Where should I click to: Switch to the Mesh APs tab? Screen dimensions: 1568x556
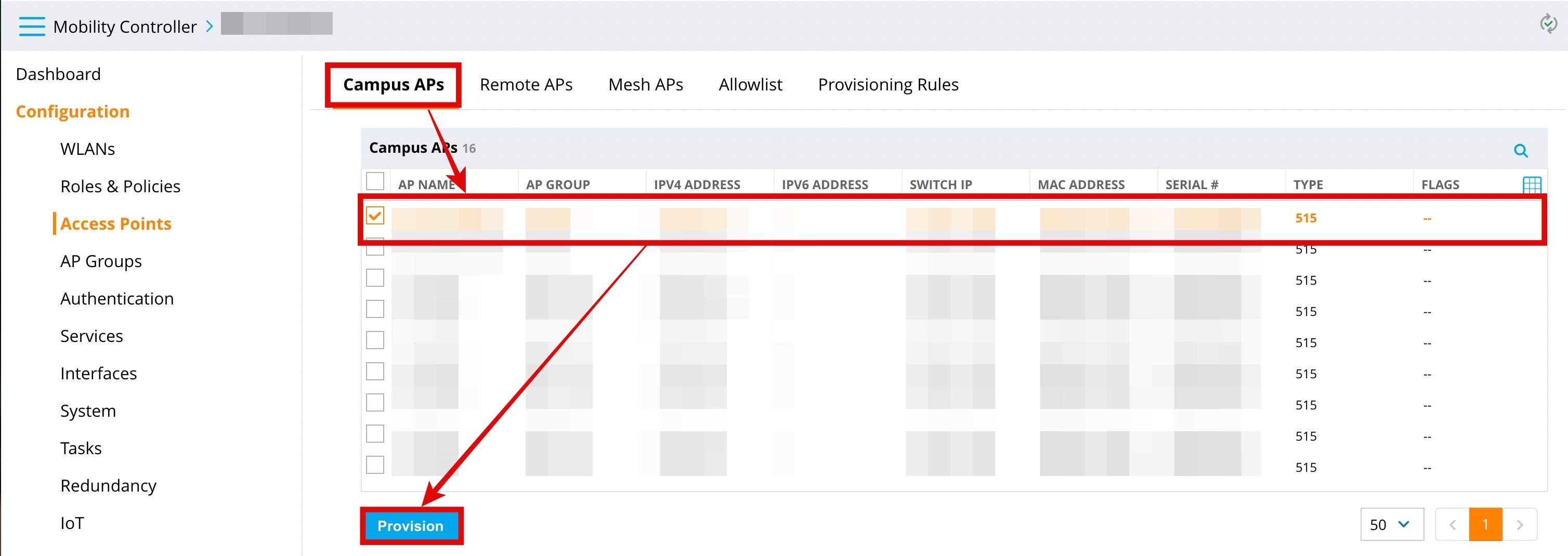(645, 85)
